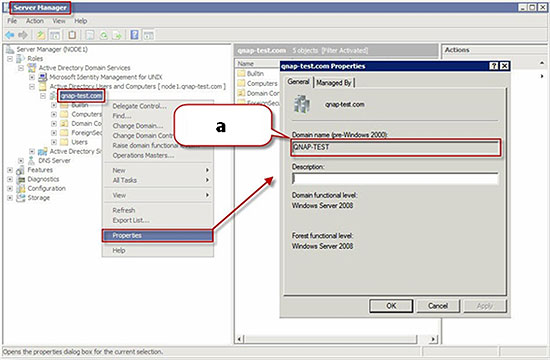Open the New submenu in context menu
The height and width of the screenshot is (360, 550).
click(158, 170)
